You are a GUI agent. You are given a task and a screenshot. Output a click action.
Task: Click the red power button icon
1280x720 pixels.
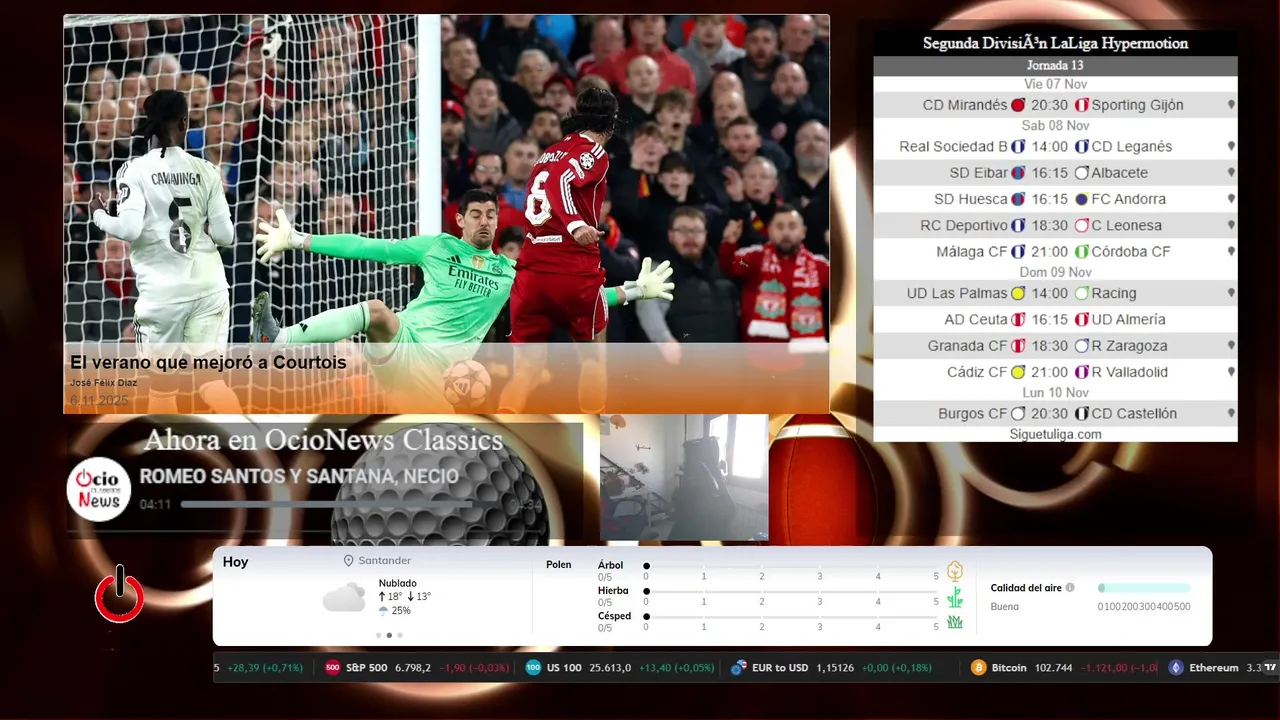[120, 594]
